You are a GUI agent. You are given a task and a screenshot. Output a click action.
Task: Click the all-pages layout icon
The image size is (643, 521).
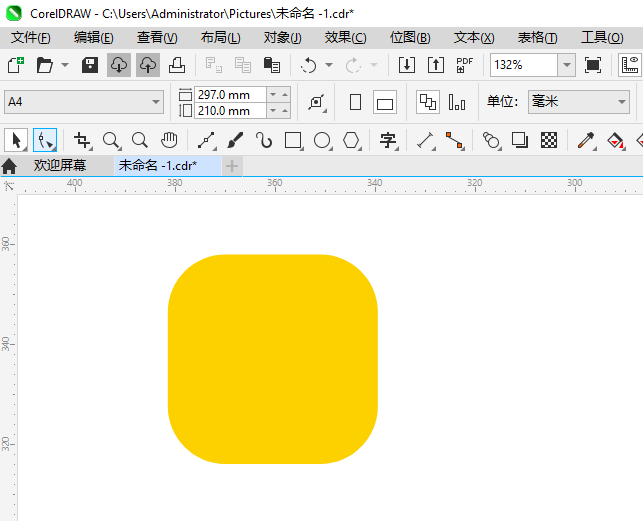[x=428, y=102]
